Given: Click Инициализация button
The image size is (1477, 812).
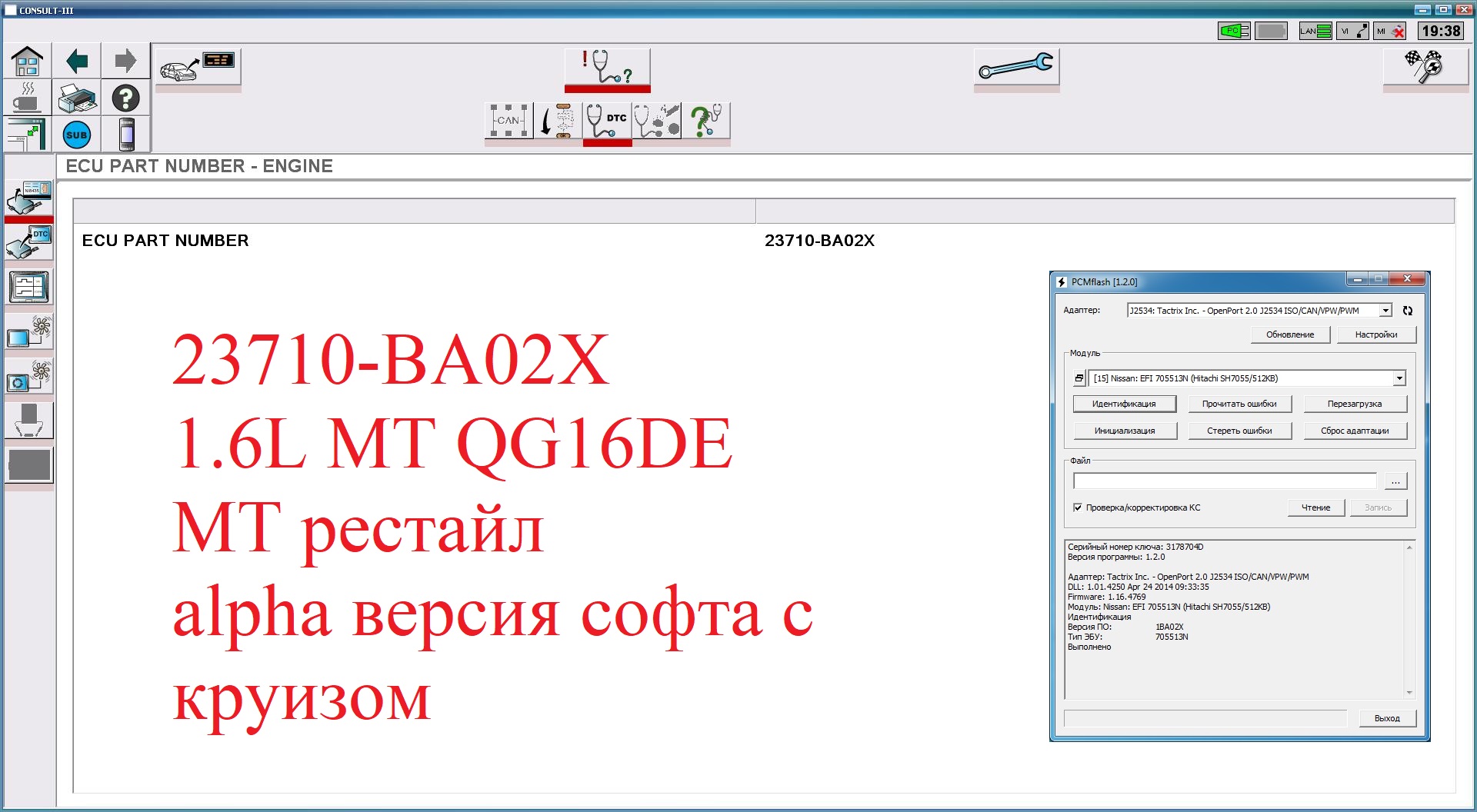Looking at the screenshot, I should click(1125, 431).
